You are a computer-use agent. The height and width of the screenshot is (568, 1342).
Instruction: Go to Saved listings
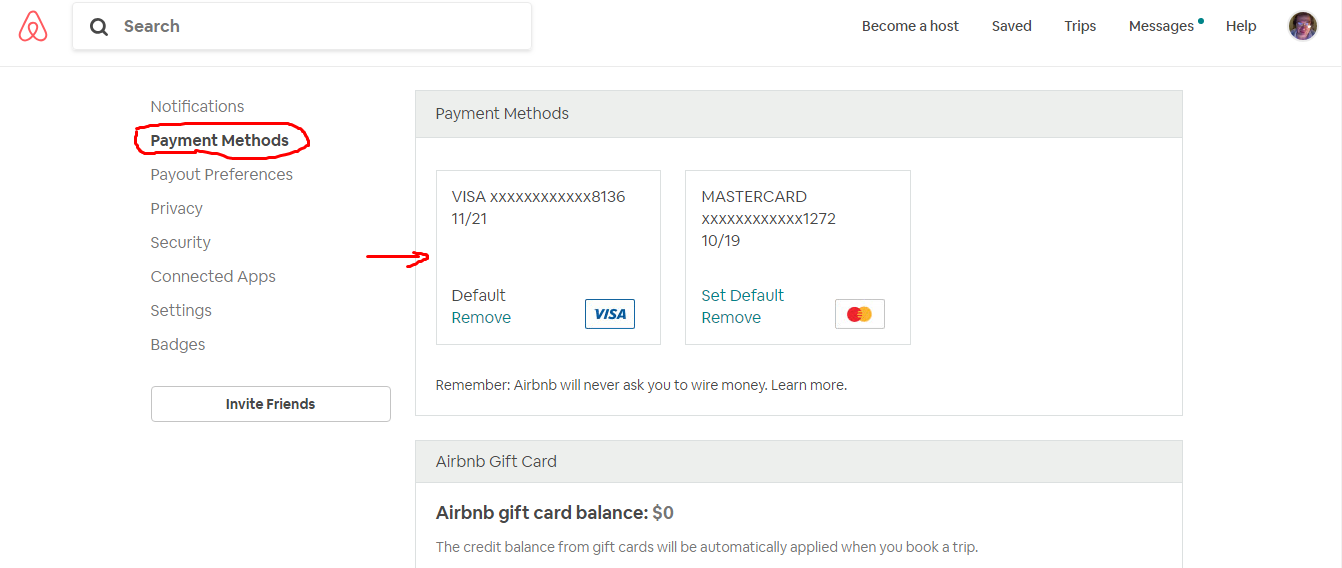coord(1011,26)
